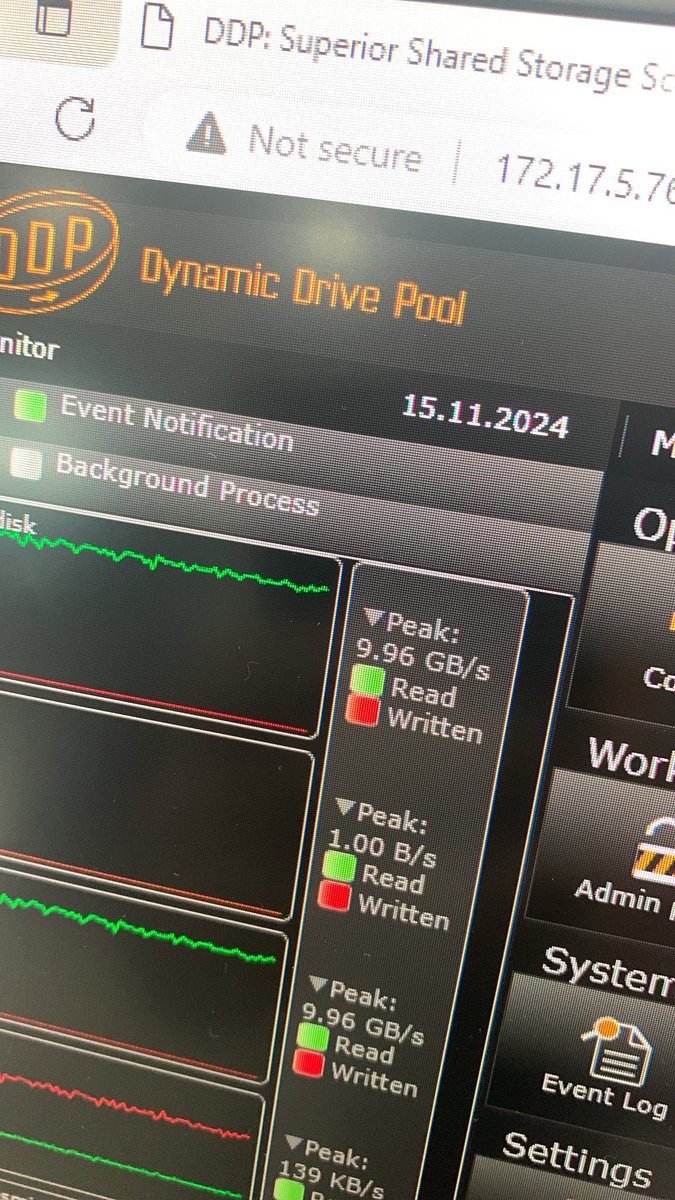Viewport: 675px width, 1200px height.
Task: Click the green Read swatch of the third graph
Action: coord(314,1038)
